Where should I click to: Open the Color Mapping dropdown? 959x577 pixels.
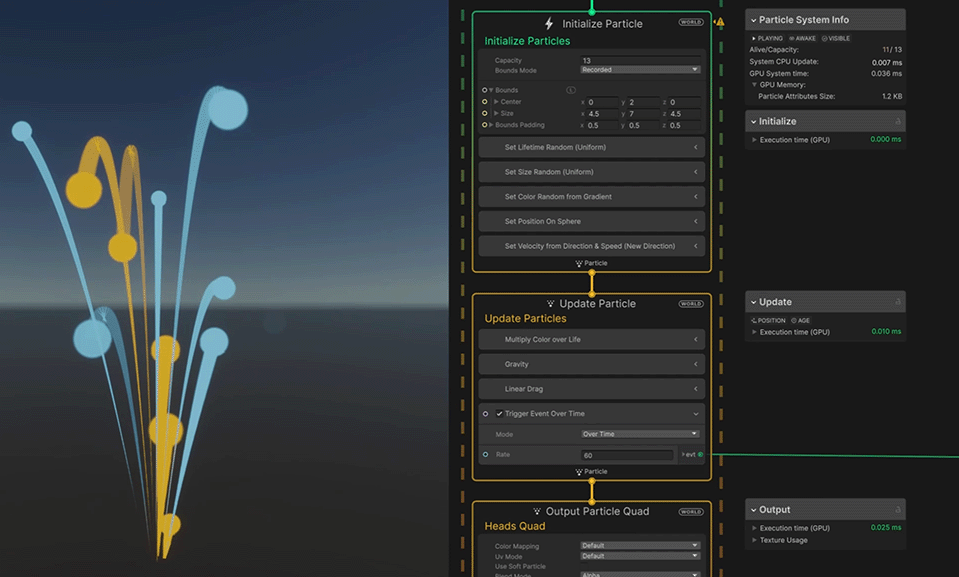[x=640, y=546]
